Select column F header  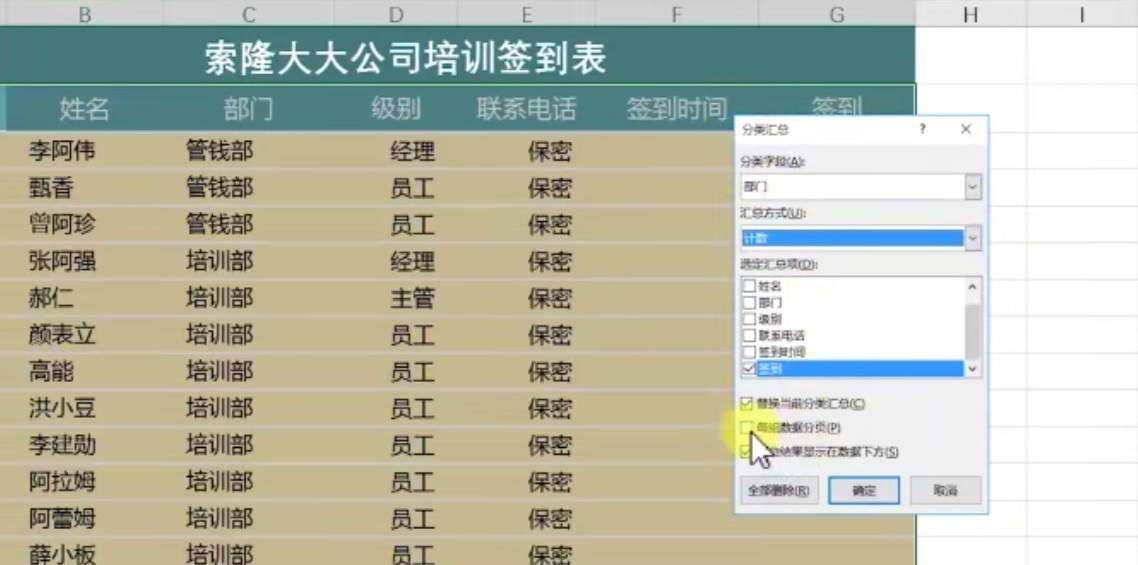click(676, 14)
